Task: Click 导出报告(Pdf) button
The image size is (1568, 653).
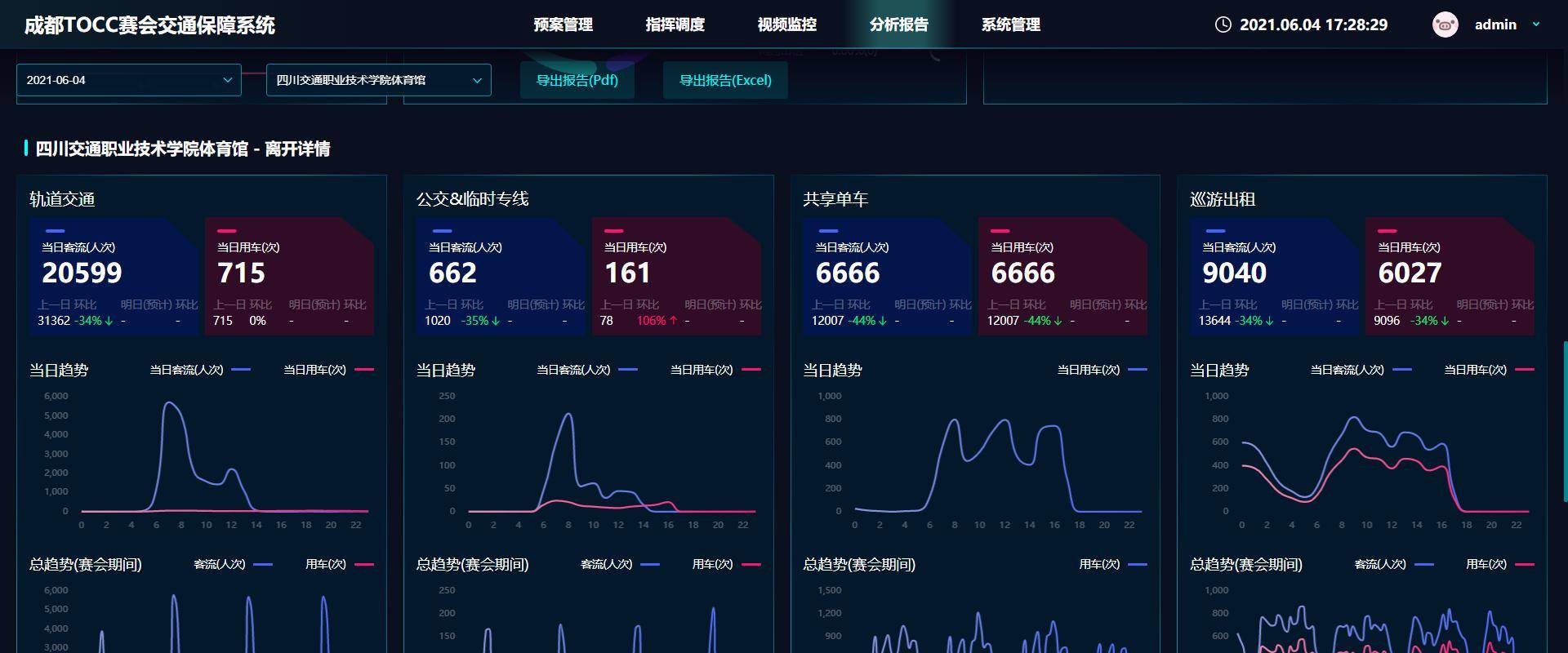Action: pyautogui.click(x=577, y=80)
